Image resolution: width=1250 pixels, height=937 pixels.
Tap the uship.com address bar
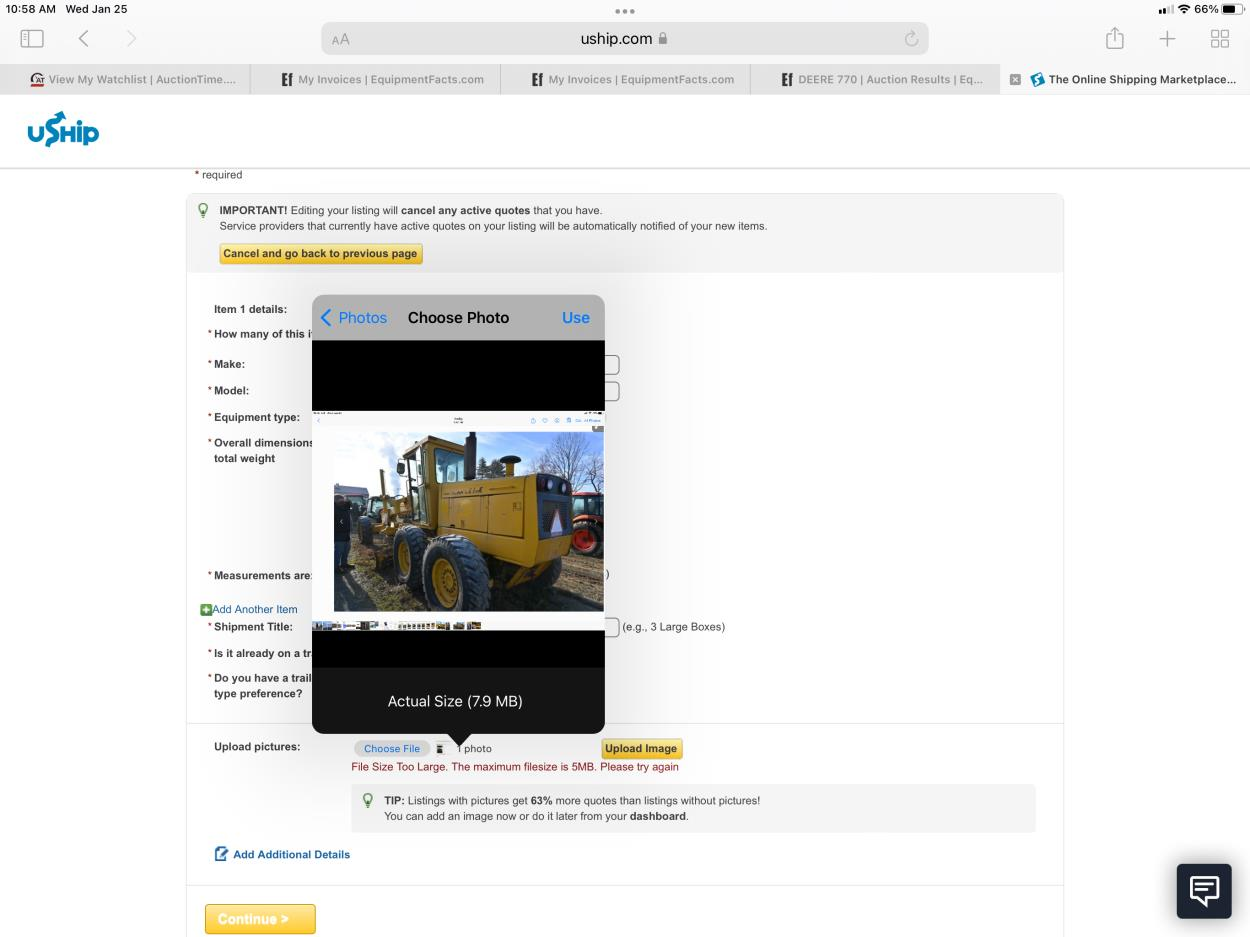[x=625, y=39]
